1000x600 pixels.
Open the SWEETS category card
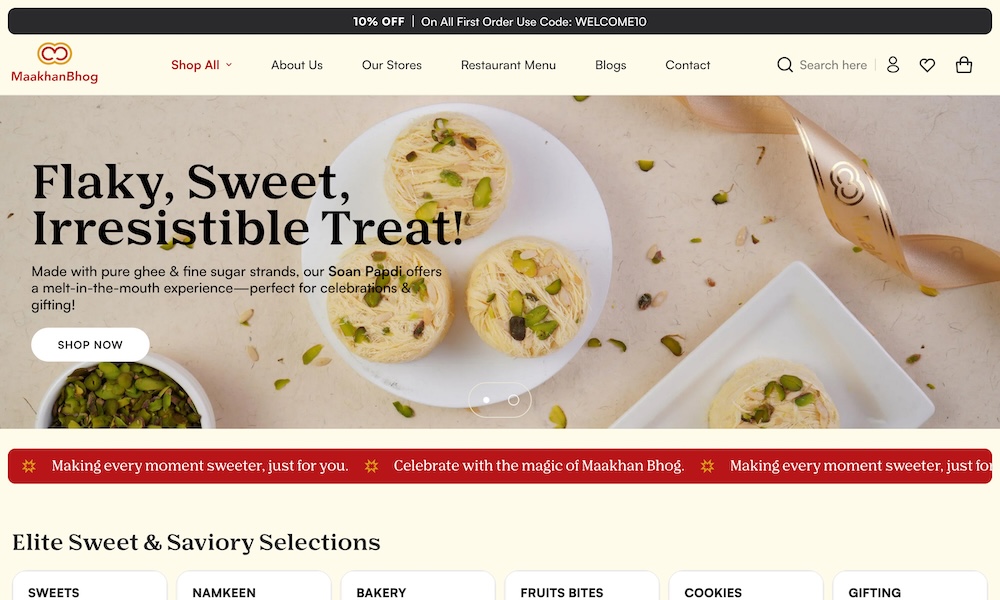click(x=90, y=586)
